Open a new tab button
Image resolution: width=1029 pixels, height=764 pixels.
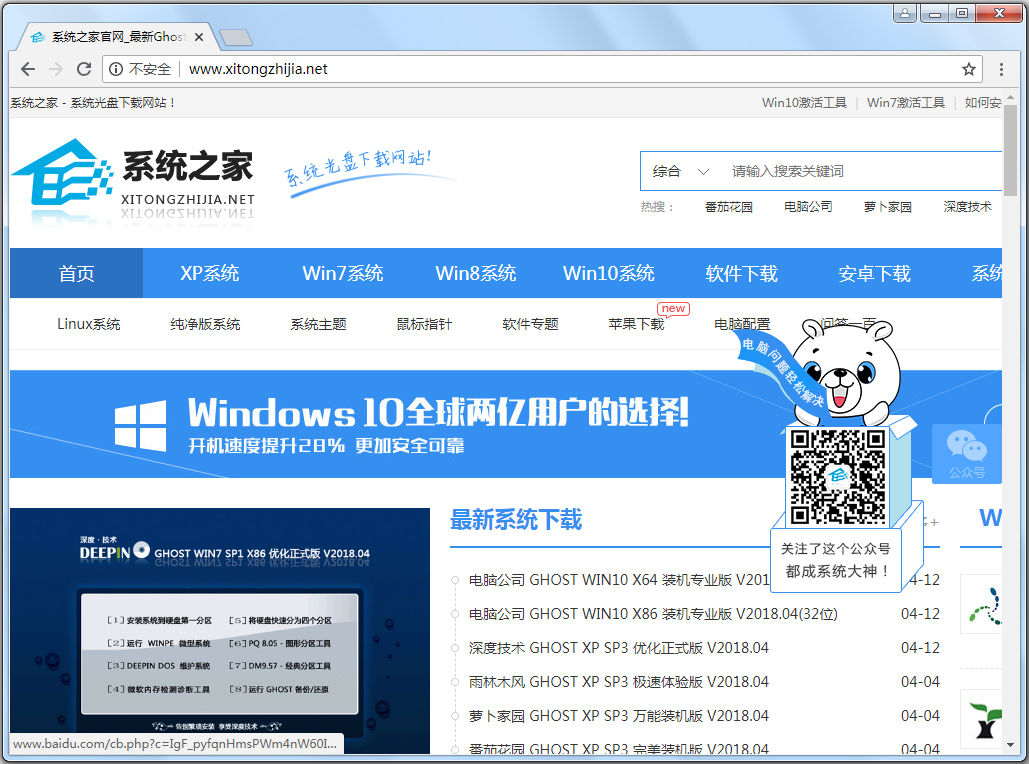tap(236, 38)
